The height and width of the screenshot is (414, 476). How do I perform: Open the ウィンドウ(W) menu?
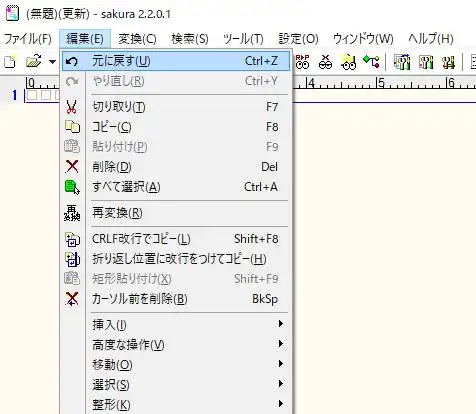pos(363,39)
